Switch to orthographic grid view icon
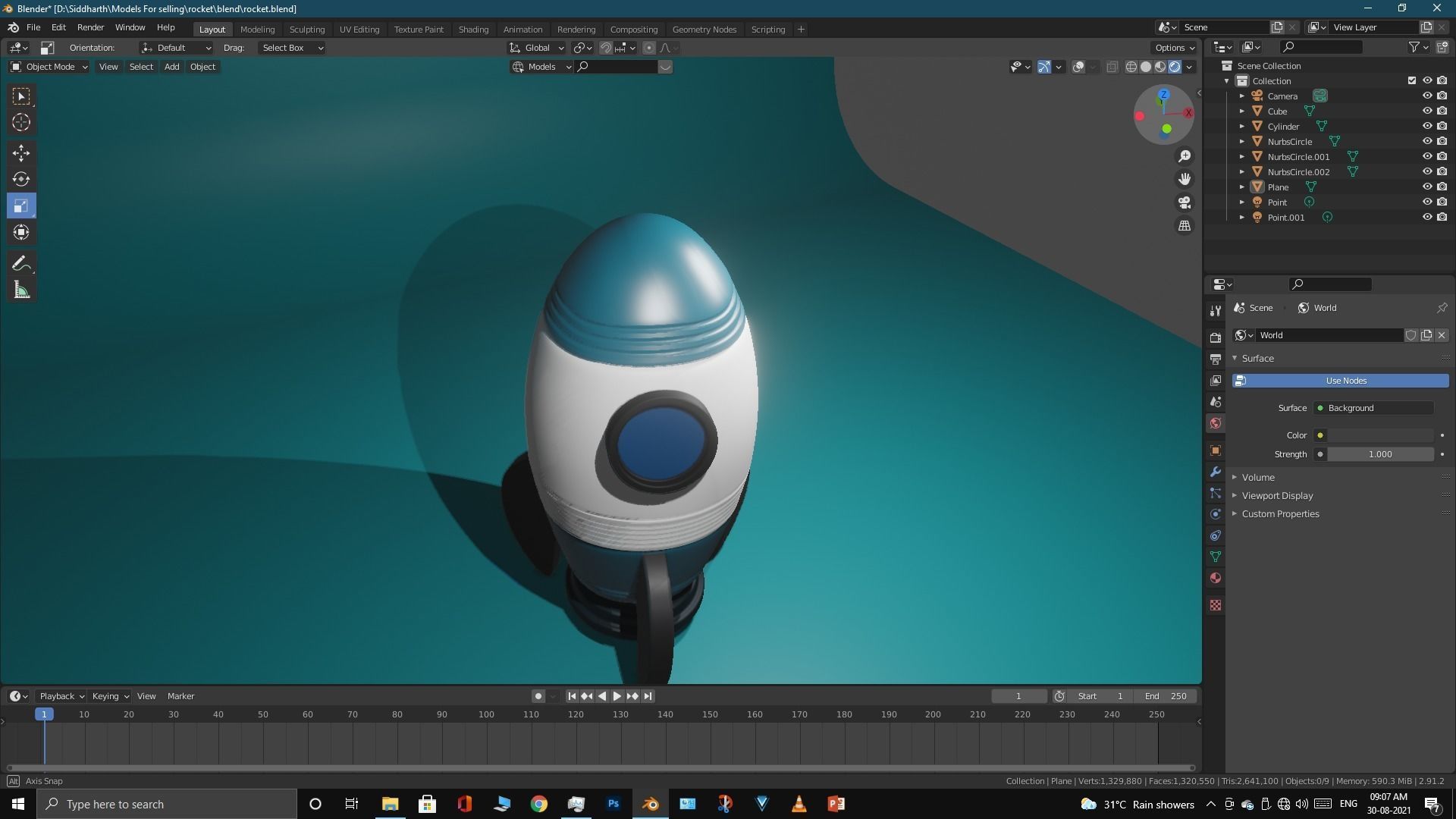Screen dimensions: 1456x819 pos(1185,226)
